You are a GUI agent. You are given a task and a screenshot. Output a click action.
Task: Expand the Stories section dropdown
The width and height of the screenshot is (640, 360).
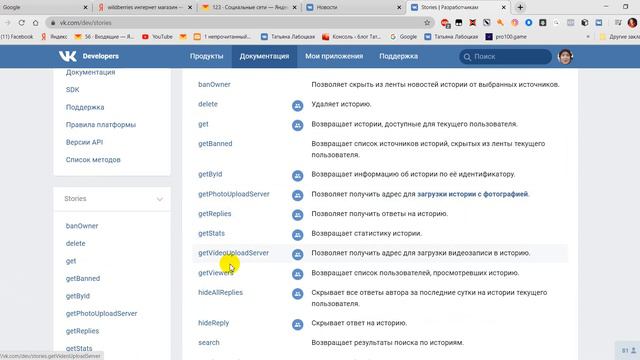[160, 199]
